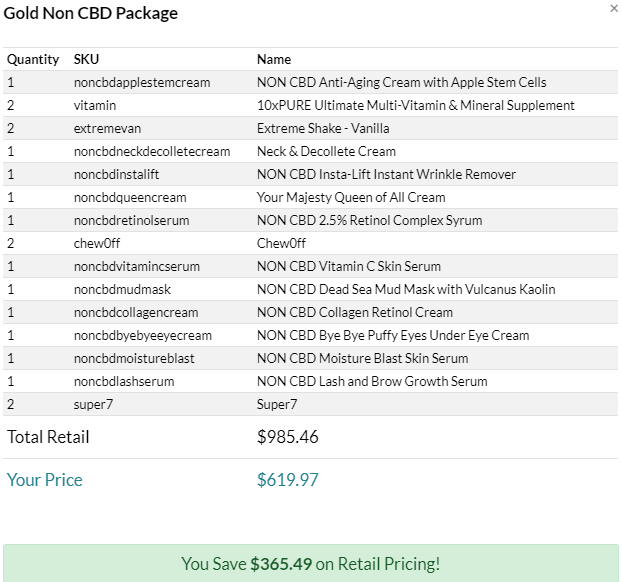Close the Gold Non CBD Package dialog
This screenshot has height=582, width=622.
[x=614, y=8]
